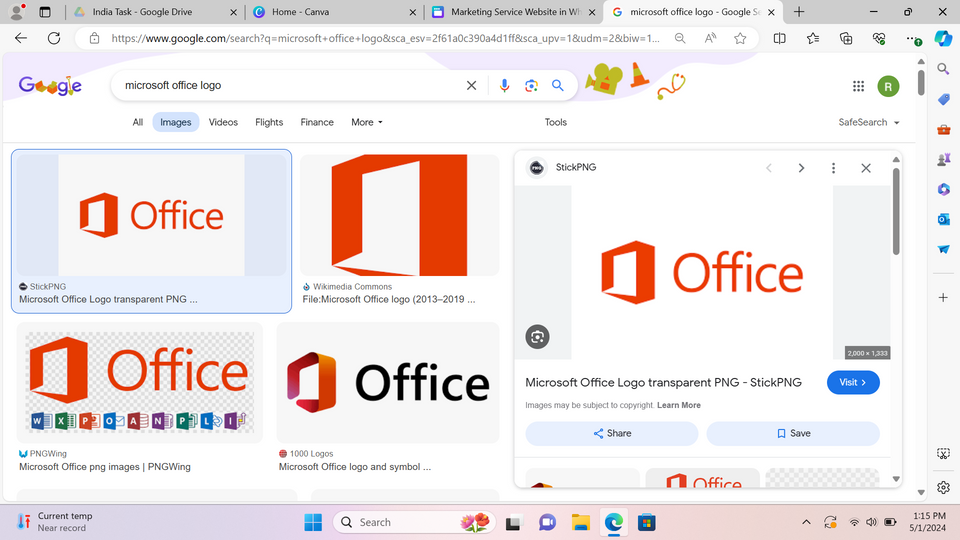Open Edge sidebar tools briefcase icon
960x540 pixels.
pos(943,129)
